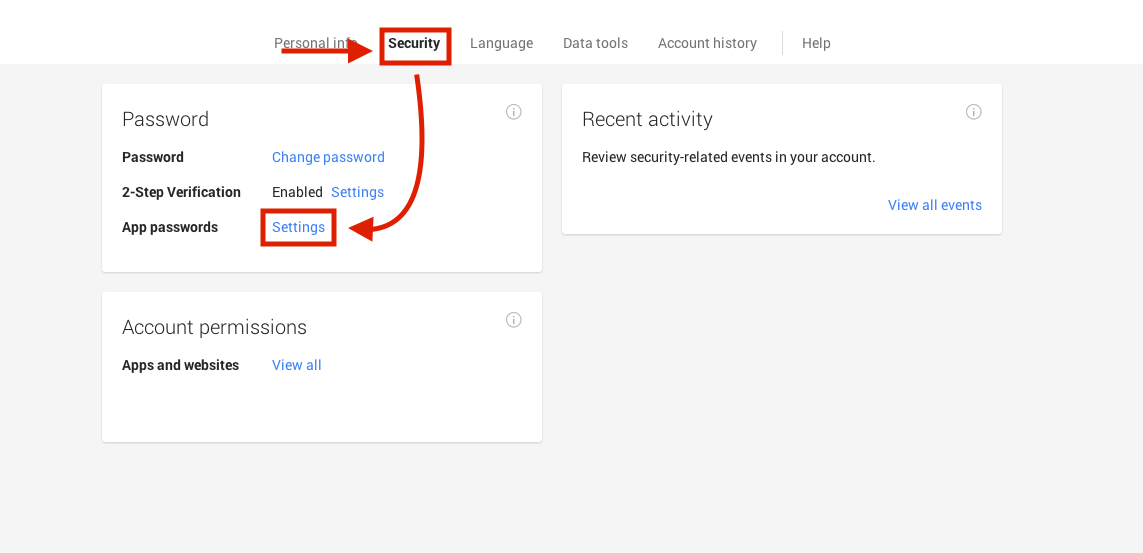The width and height of the screenshot is (1143, 553).
Task: Open Settings link for App passwords
Action: pyautogui.click(x=298, y=227)
